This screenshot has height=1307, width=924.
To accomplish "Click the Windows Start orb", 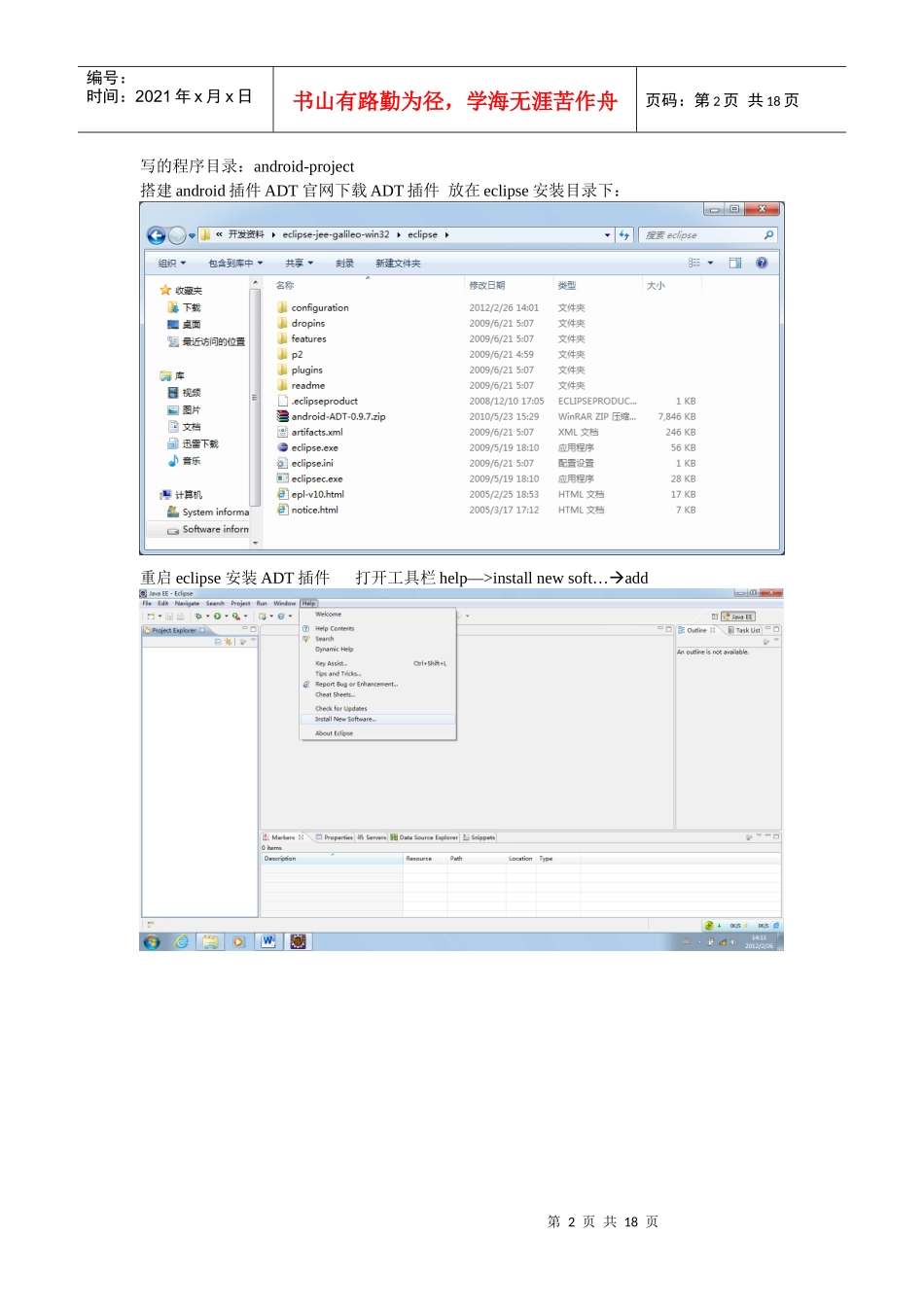I will [152, 941].
